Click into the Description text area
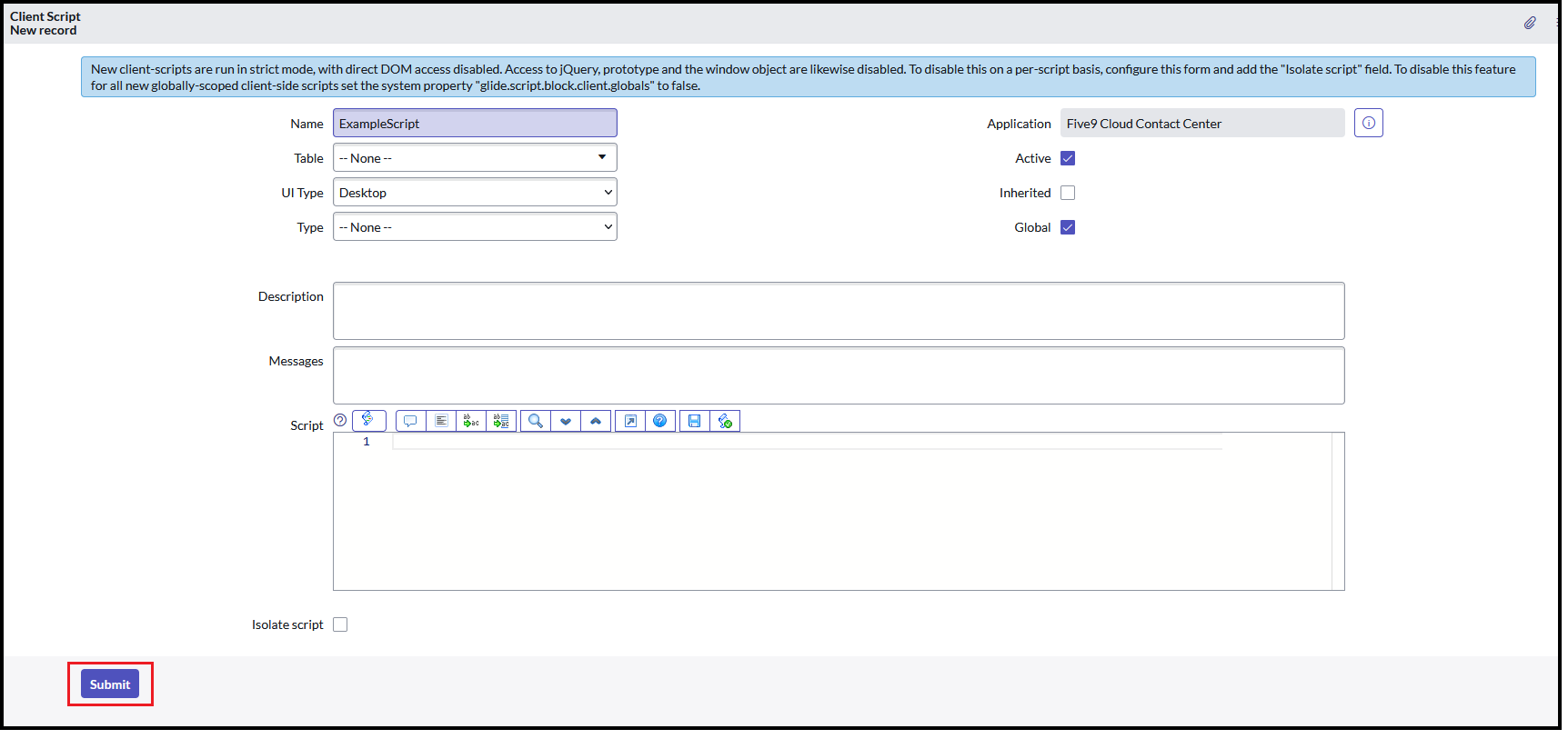 839,311
